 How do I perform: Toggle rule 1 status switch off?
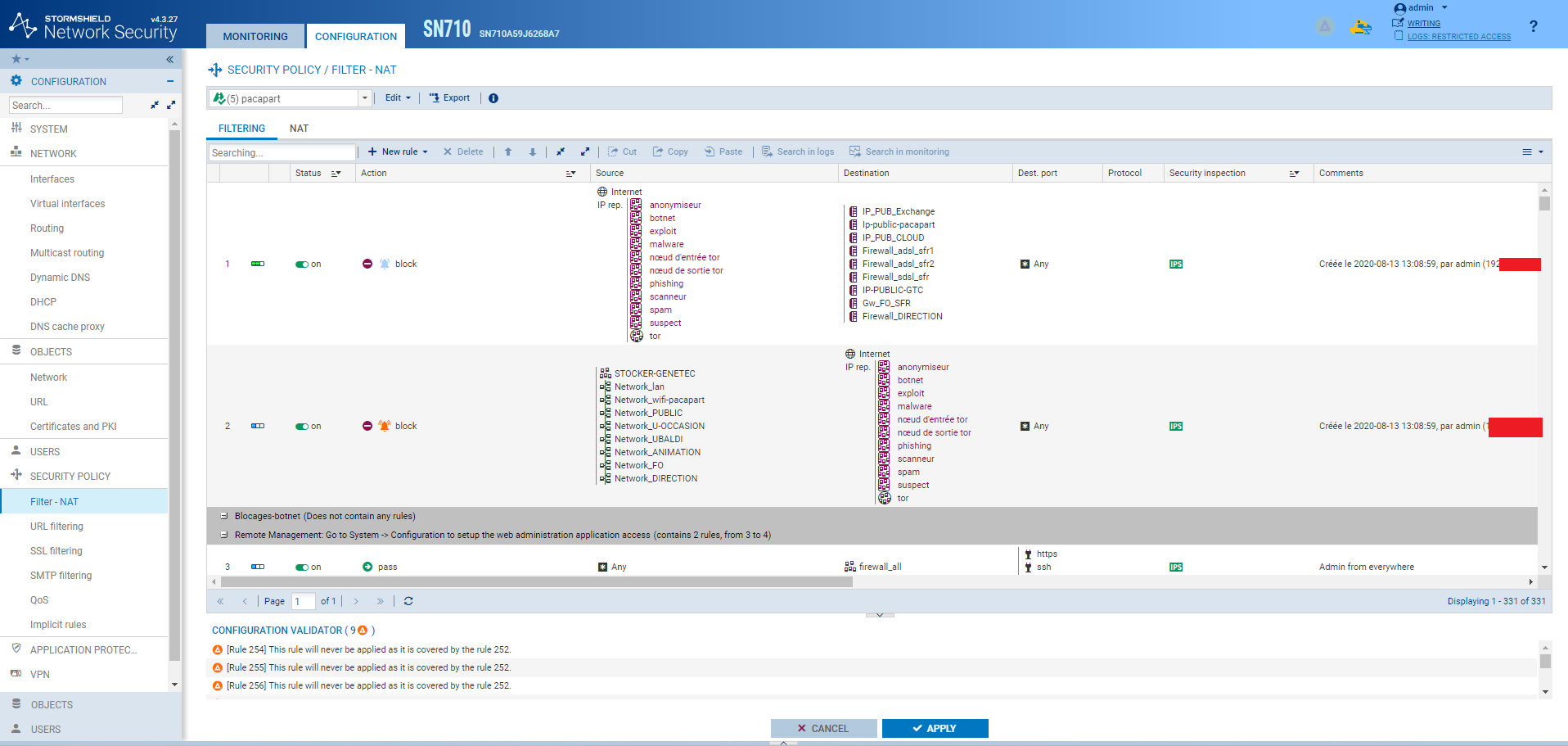pyautogui.click(x=302, y=264)
